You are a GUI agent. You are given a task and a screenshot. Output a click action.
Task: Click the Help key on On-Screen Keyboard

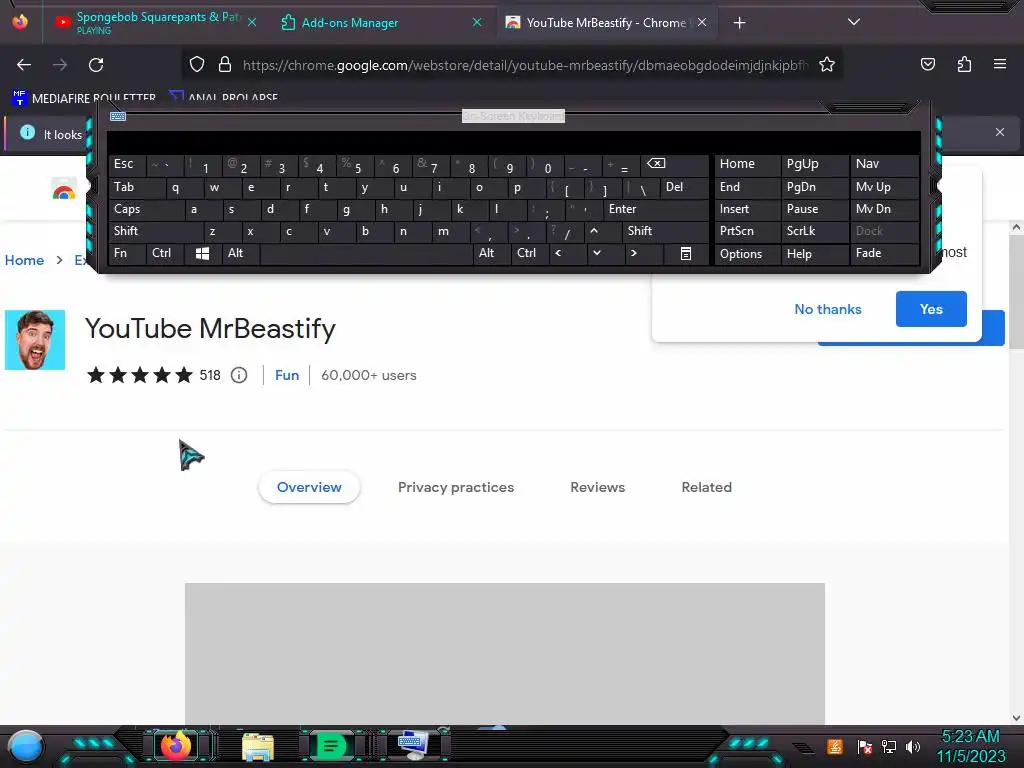point(814,253)
